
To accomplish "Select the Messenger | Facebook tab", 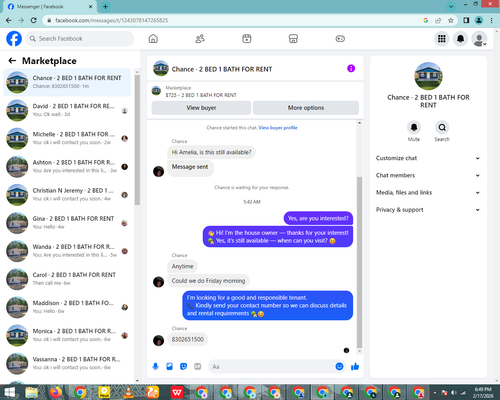I will point(50,7).
